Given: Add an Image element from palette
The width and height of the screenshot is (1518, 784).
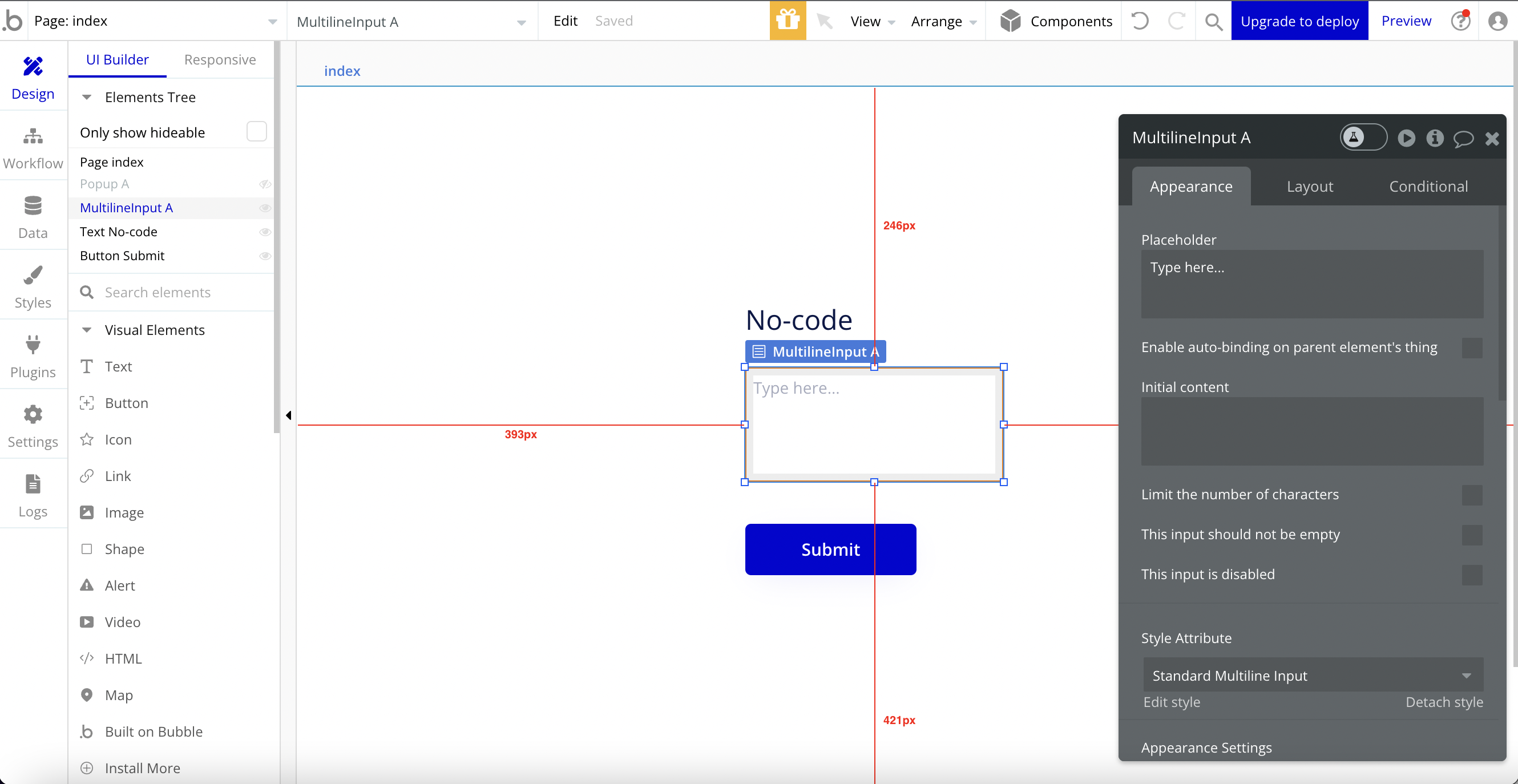Looking at the screenshot, I should 124,512.
